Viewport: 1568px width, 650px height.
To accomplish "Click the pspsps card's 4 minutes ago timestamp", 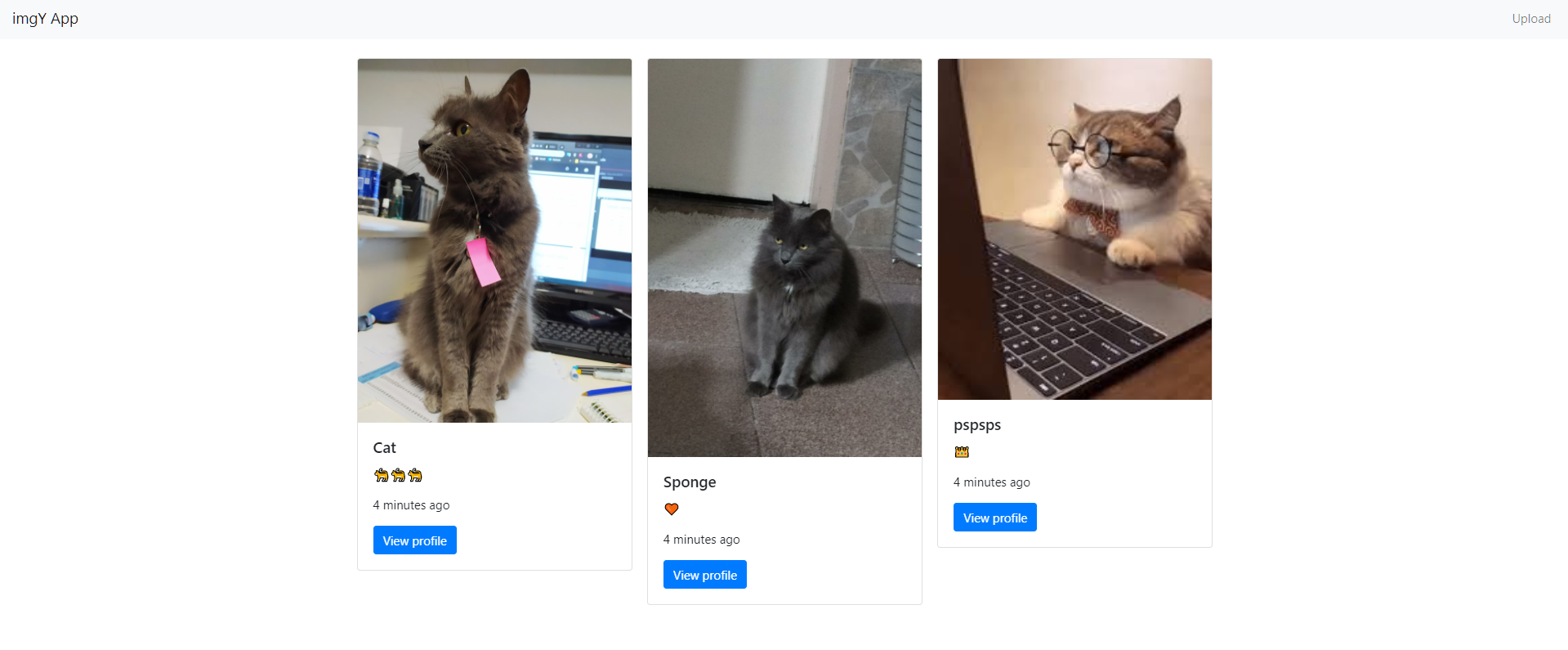I will pos(992,482).
